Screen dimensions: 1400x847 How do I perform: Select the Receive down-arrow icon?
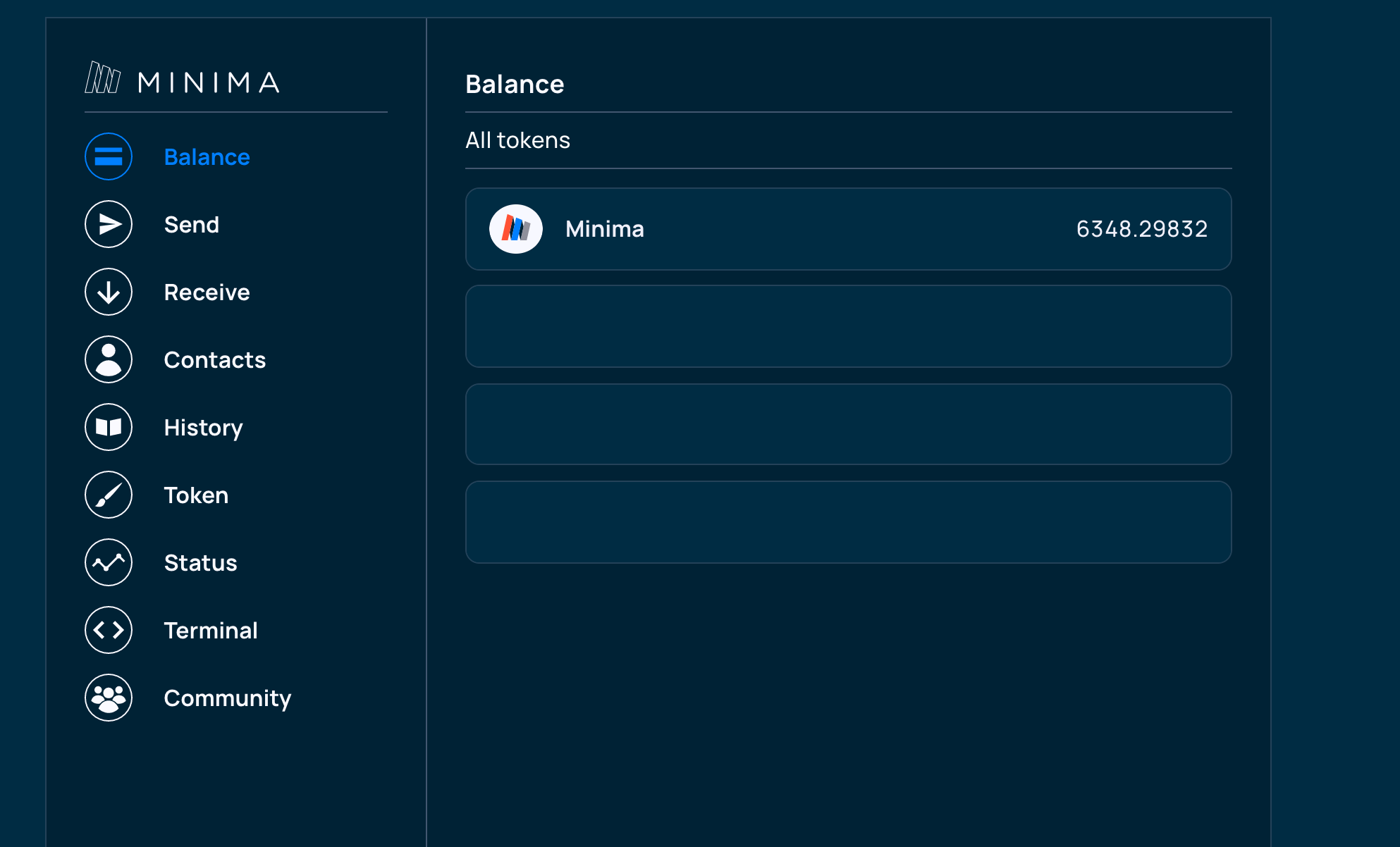tap(108, 292)
